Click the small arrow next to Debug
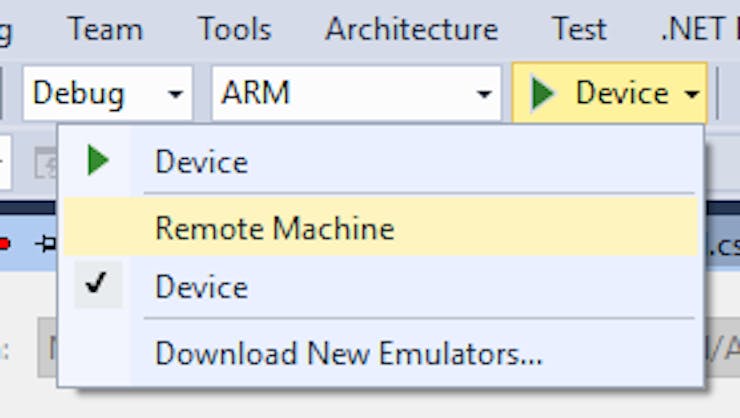 [176, 94]
